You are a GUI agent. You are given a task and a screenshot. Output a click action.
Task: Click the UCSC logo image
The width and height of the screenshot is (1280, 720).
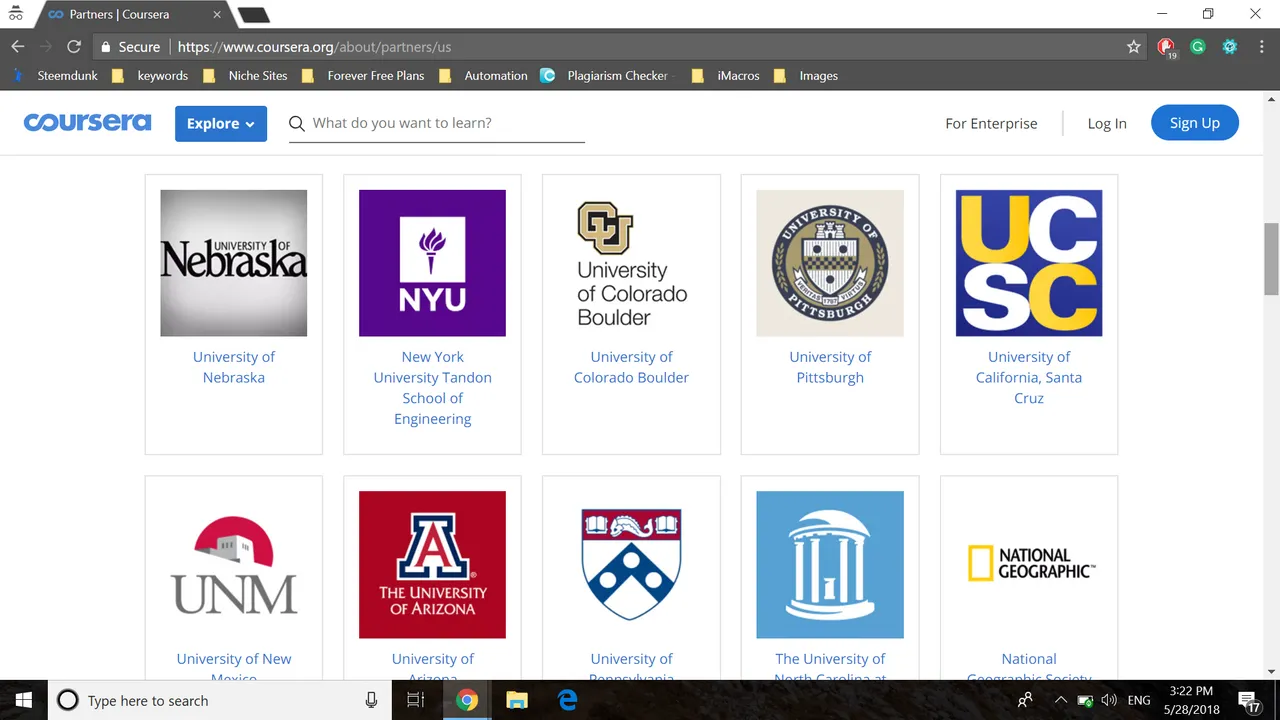1029,263
